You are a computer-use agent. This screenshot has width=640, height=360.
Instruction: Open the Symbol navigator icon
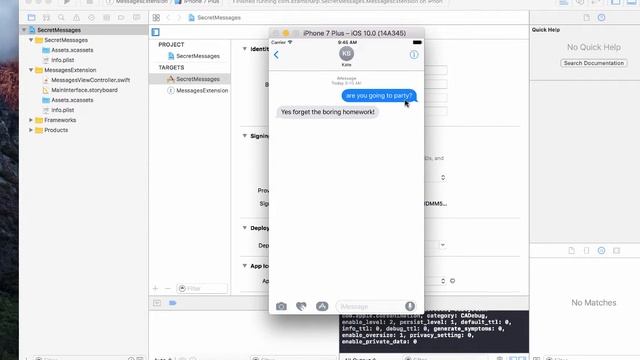[46, 18]
